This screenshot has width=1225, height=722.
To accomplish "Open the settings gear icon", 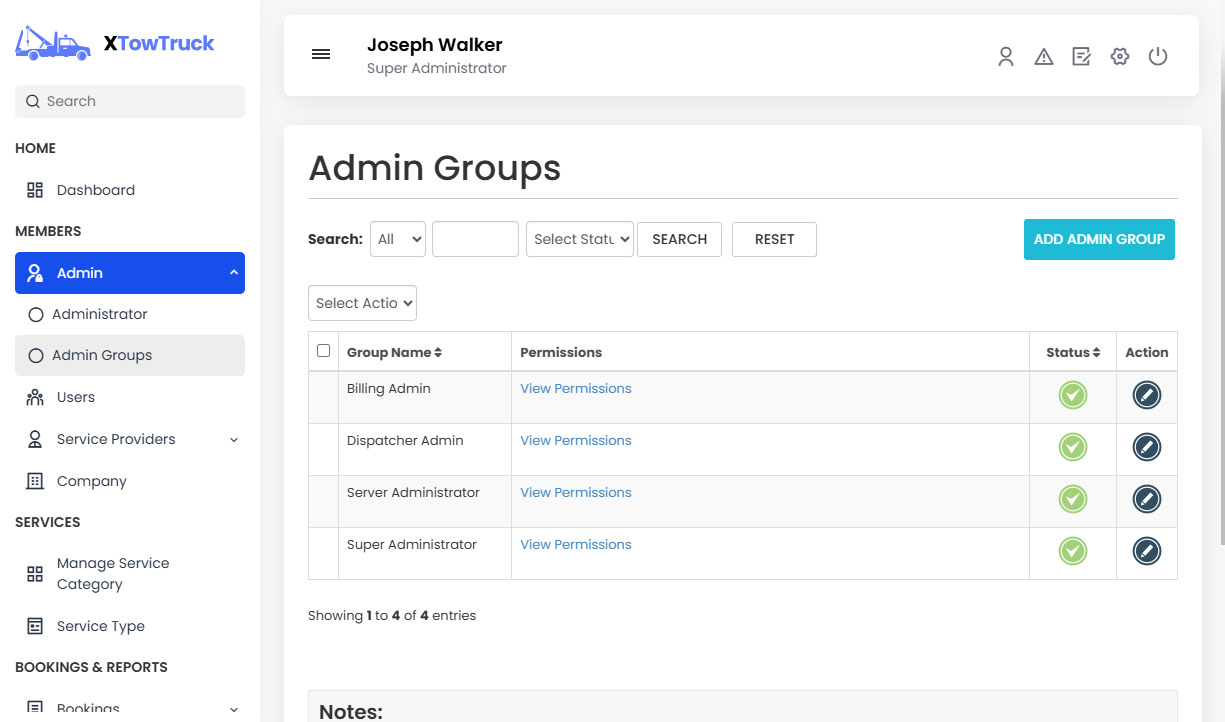I will tap(1119, 57).
